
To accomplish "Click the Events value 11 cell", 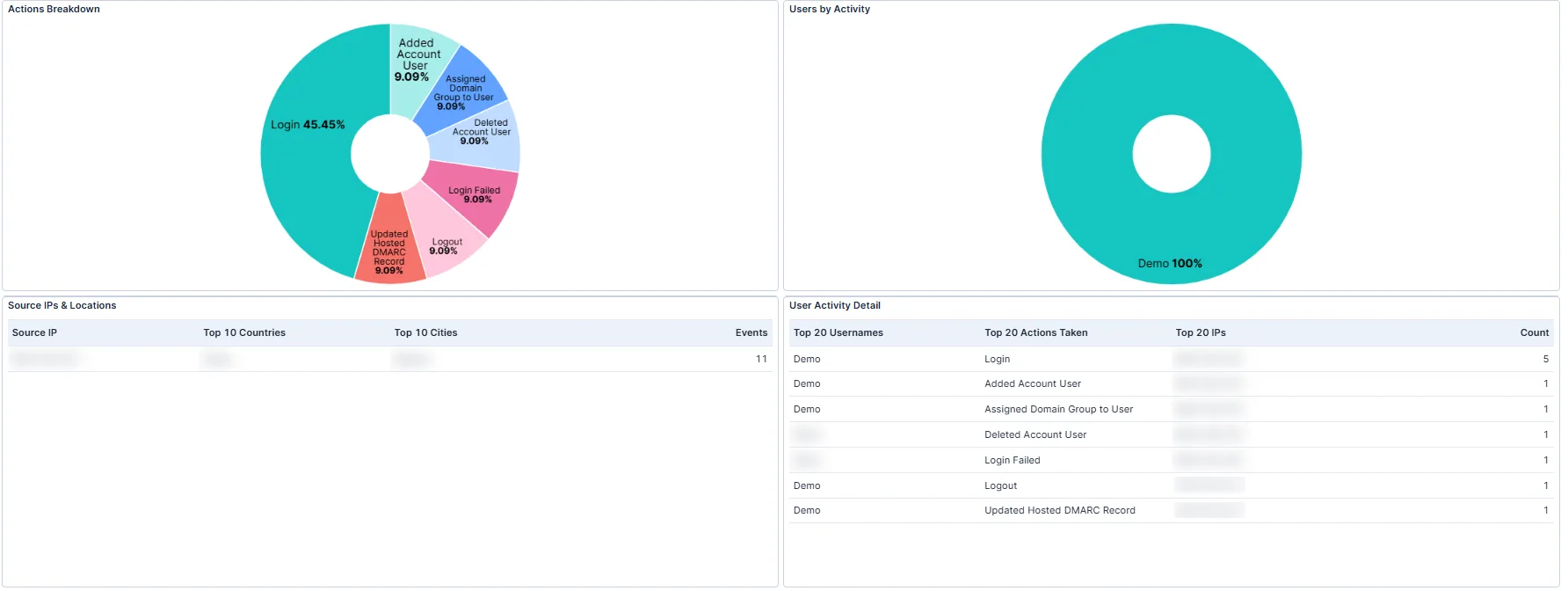I will [761, 359].
